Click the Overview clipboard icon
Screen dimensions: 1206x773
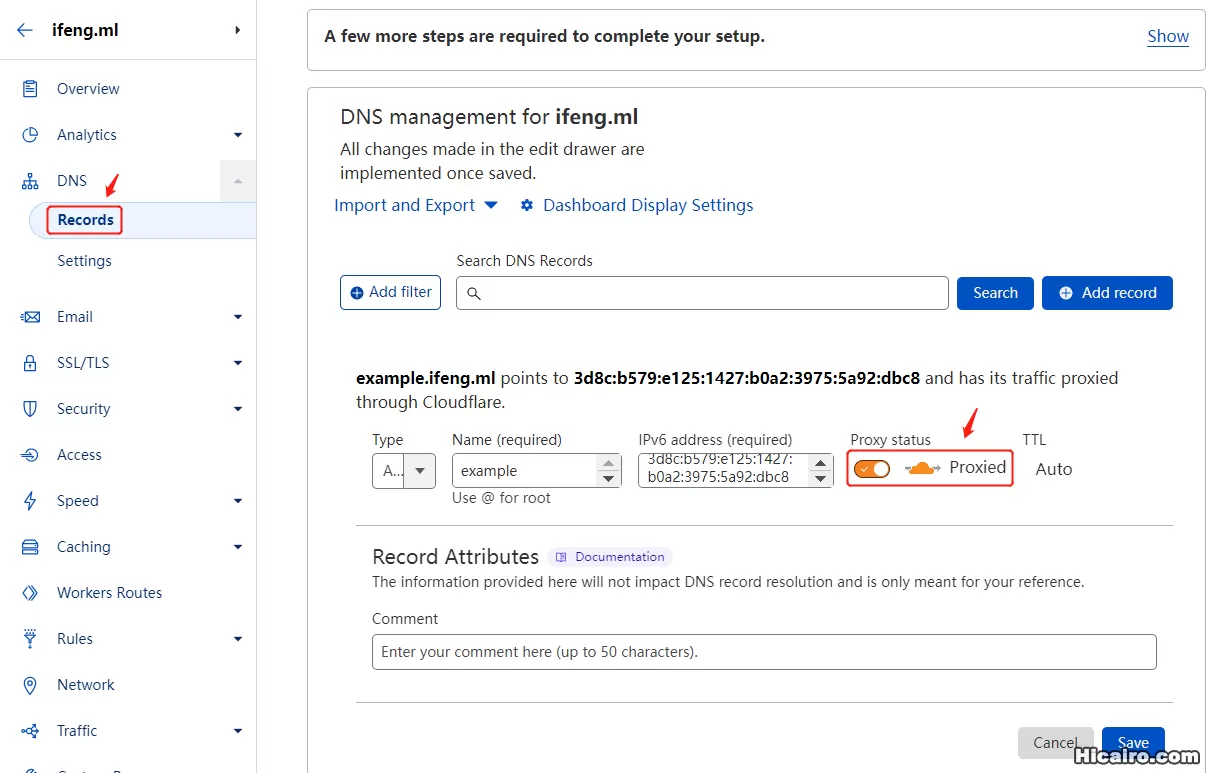tap(30, 89)
